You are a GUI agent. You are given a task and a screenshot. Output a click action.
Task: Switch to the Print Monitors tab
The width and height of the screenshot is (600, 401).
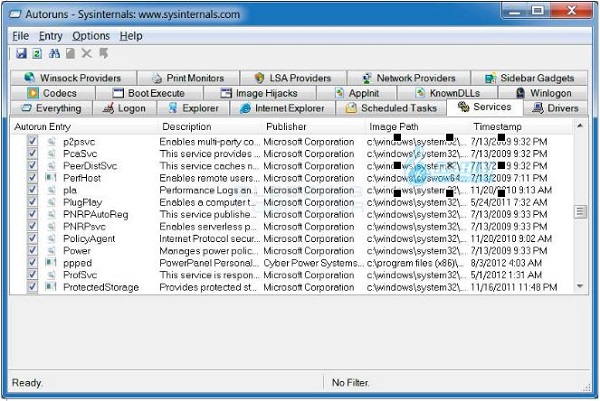tap(188, 78)
